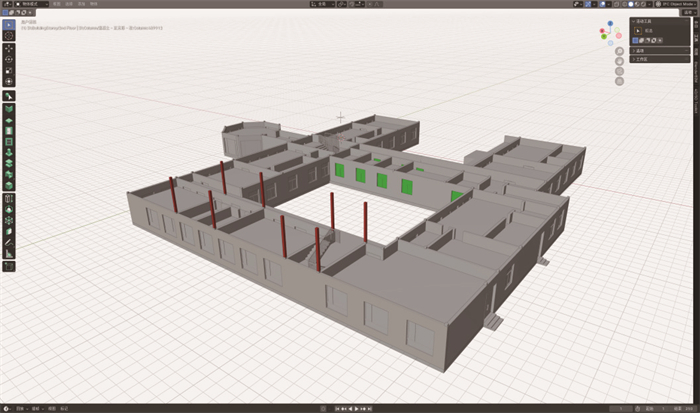Activate the Measure tool in toolbar
The width and height of the screenshot is (700, 413).
[x=9, y=253]
